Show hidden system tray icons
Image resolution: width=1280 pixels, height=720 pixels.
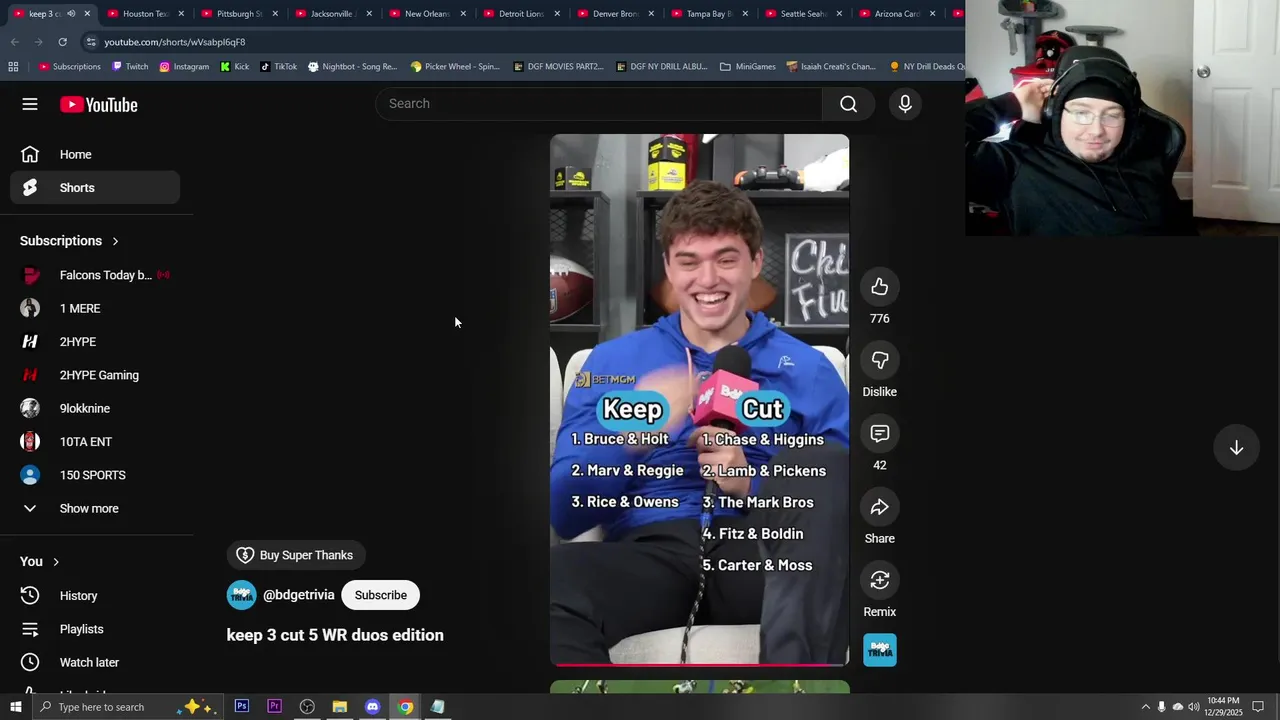[1145, 707]
